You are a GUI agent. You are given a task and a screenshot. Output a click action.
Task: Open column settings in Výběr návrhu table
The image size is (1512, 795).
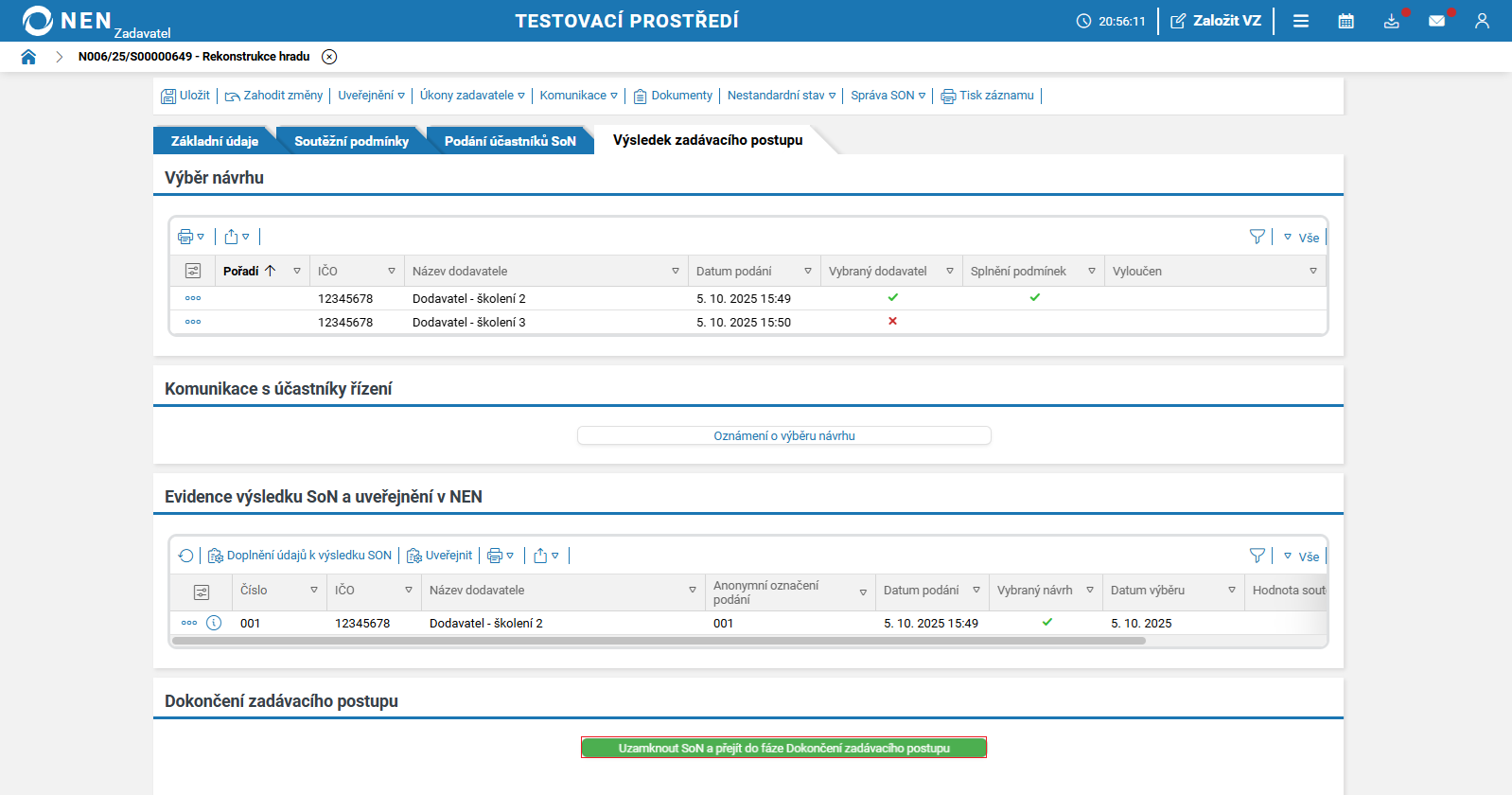point(193,271)
